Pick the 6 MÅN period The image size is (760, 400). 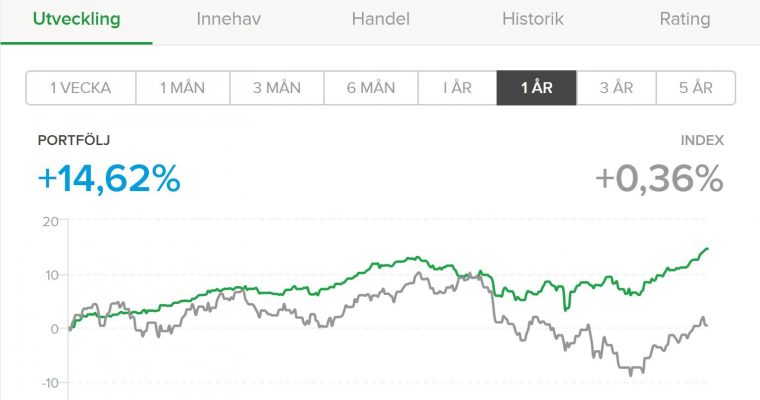coord(371,88)
